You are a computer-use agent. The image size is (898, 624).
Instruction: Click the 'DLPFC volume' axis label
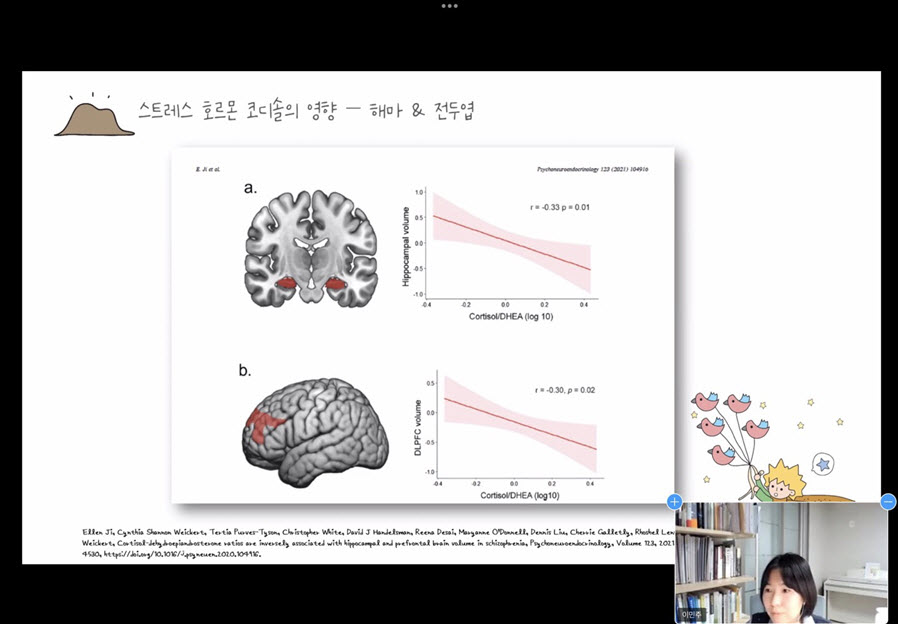pyautogui.click(x=418, y=428)
